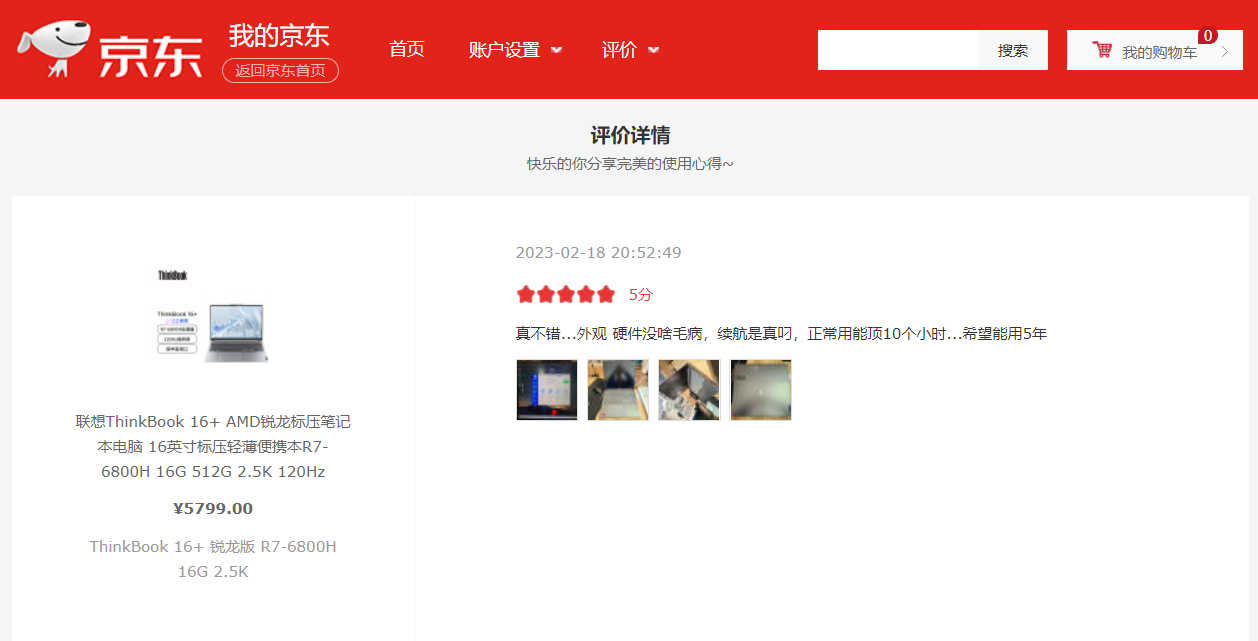
Task: Click the cart item count badge
Action: tap(1208, 36)
